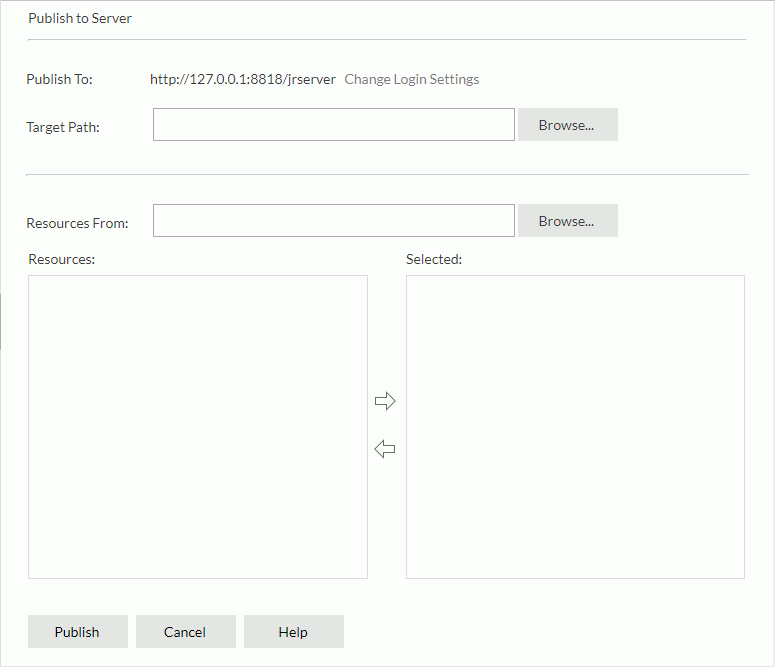This screenshot has width=775, height=667.
Task: Browse for the Target Path
Action: tap(567, 125)
